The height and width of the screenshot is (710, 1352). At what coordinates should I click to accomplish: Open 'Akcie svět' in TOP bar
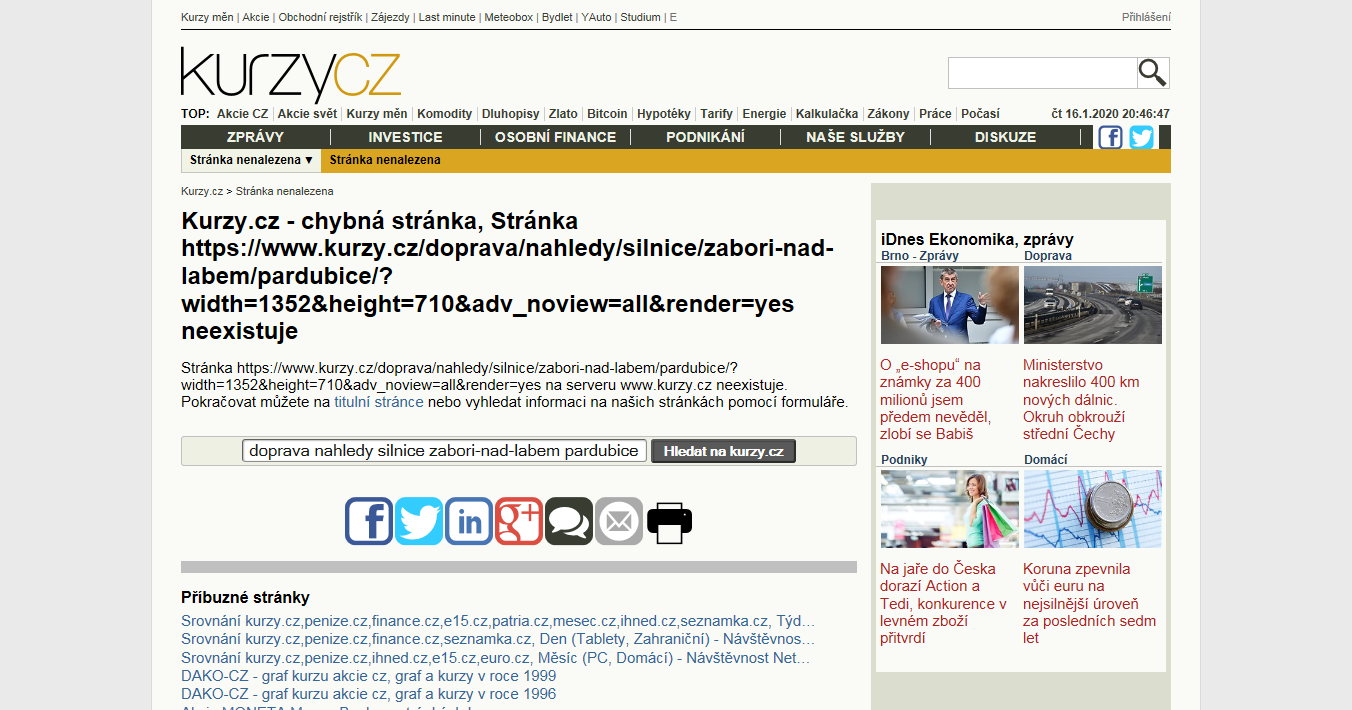(x=307, y=114)
